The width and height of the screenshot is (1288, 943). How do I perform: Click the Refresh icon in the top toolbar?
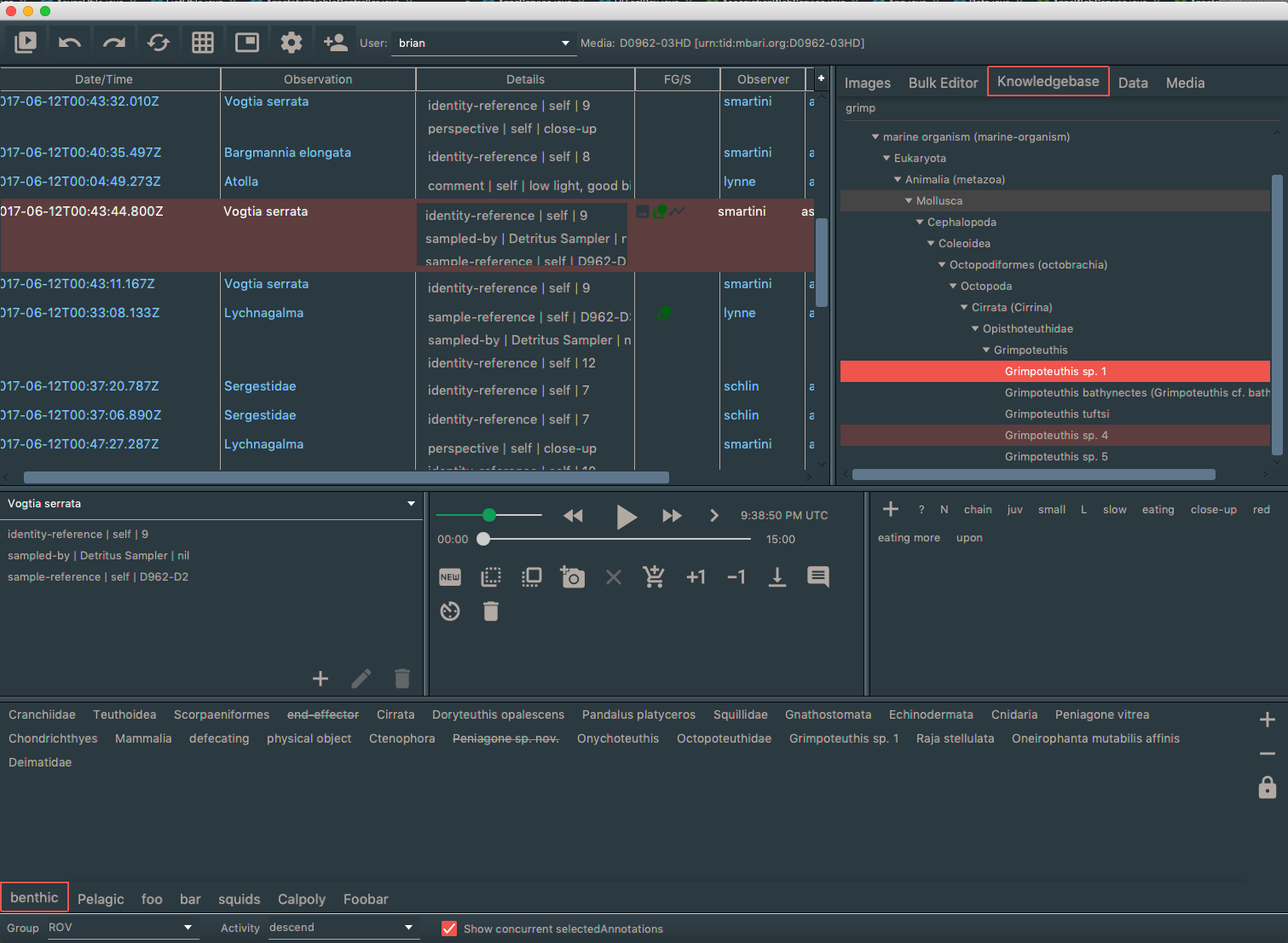[x=159, y=41]
